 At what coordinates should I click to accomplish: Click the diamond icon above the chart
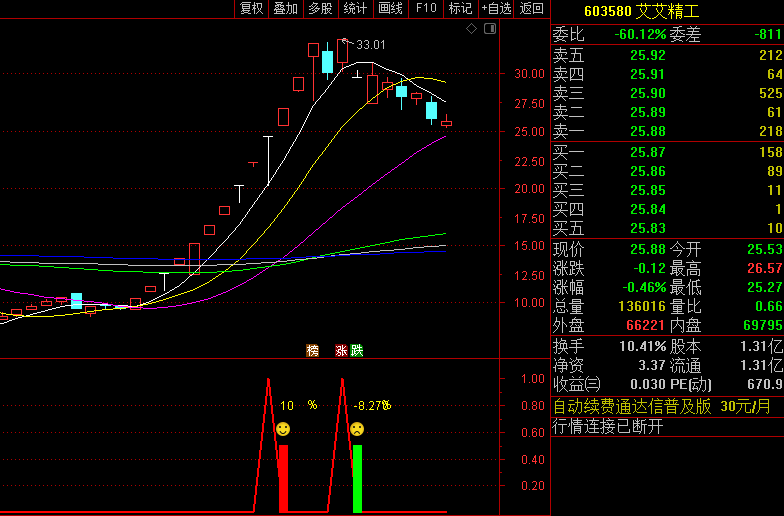pos(472,29)
